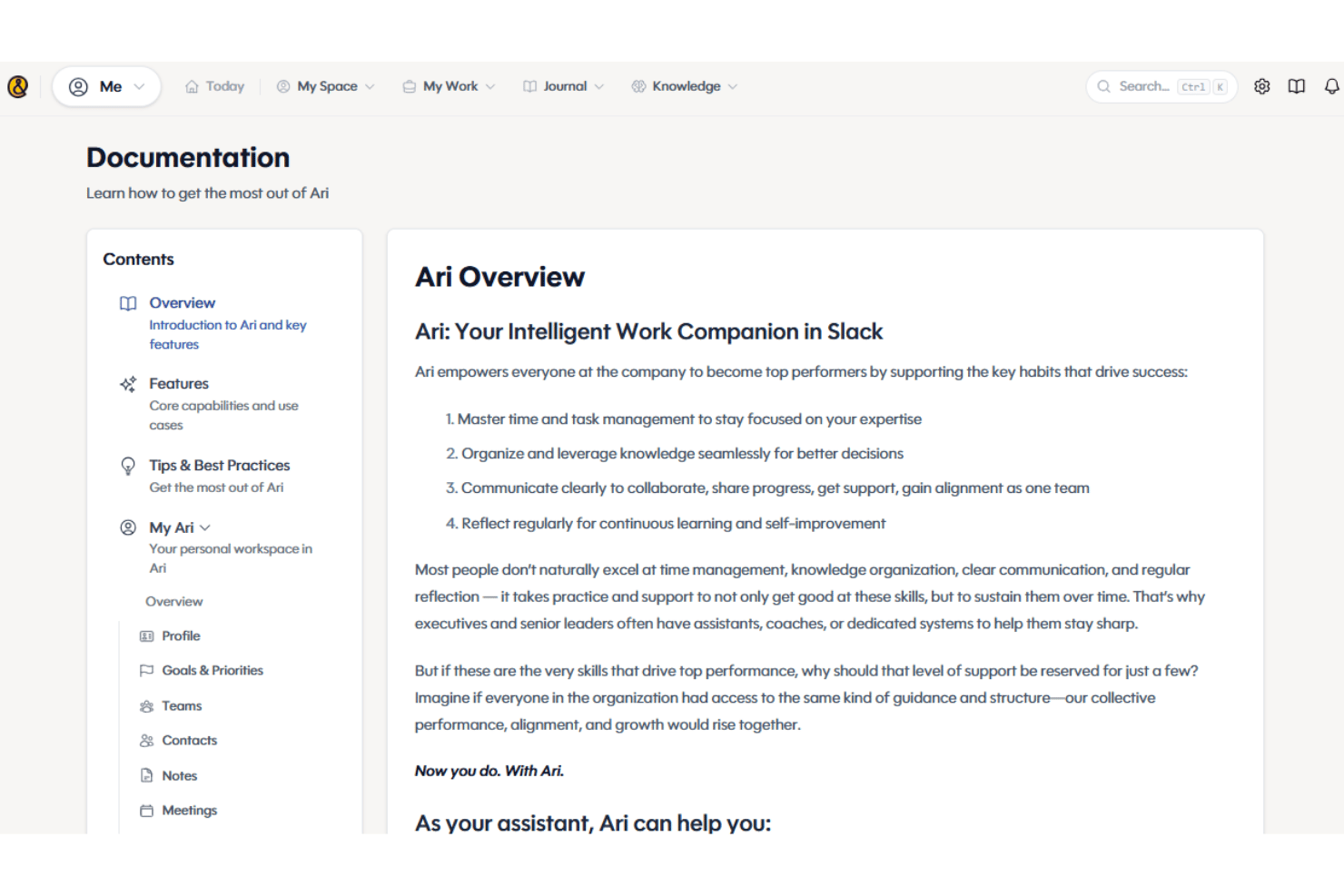Open the My Ari Overview subpage
This screenshot has height=896, width=1344.
click(174, 601)
